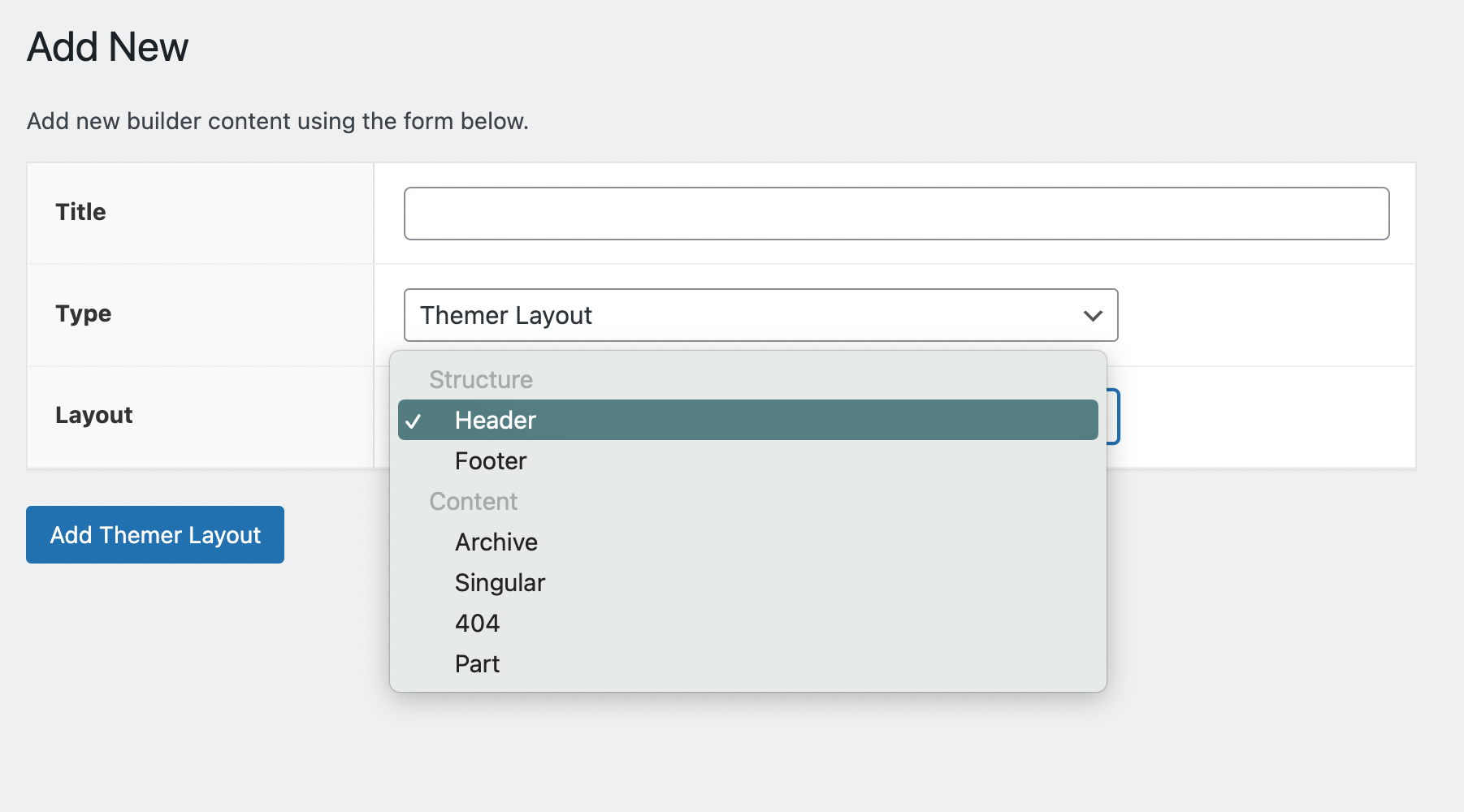Click the partially hidden Layout dropdown edge
Viewport: 1464px width, 812px height.
click(x=1114, y=417)
